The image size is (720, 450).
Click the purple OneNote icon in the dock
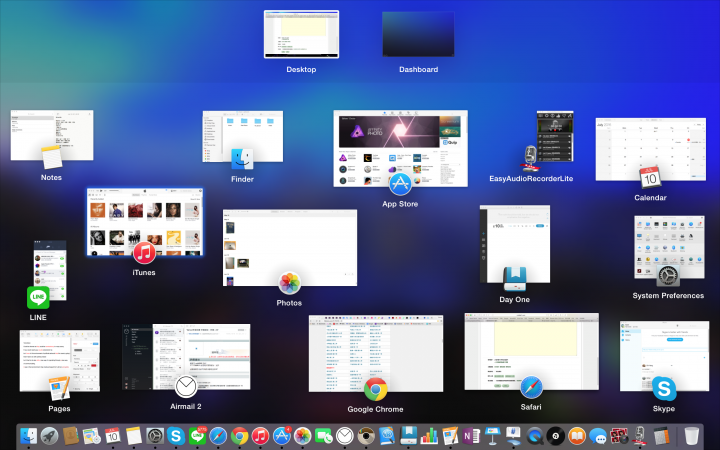tap(472, 436)
